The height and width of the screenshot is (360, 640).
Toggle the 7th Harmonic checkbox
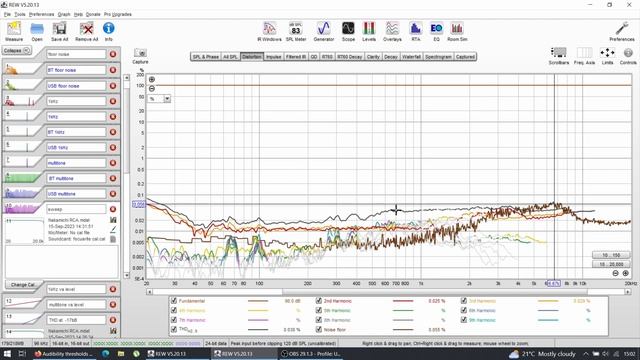(174, 320)
